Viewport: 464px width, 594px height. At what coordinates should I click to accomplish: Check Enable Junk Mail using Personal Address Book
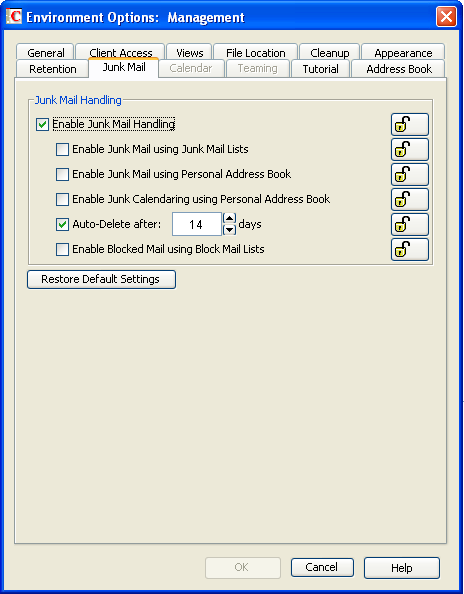click(x=62, y=174)
